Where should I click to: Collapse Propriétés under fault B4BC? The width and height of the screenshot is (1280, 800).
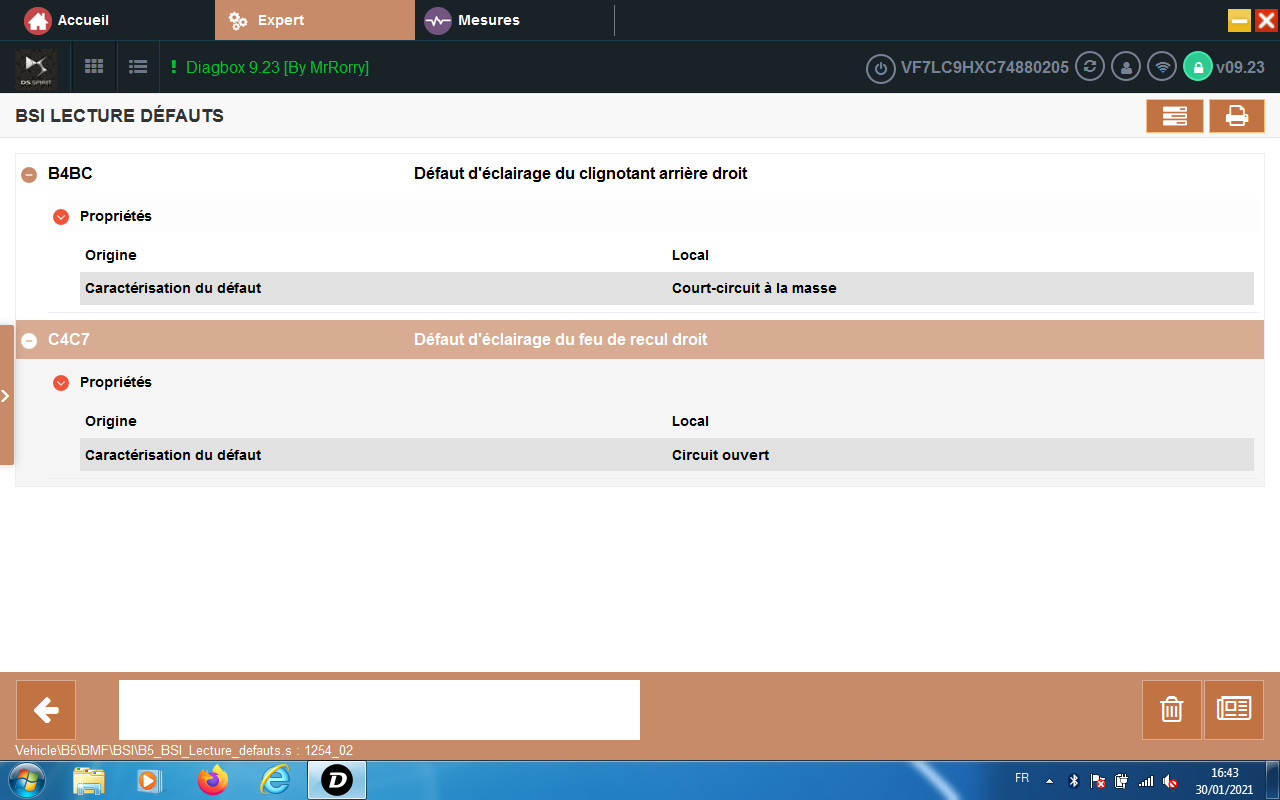[x=61, y=216]
